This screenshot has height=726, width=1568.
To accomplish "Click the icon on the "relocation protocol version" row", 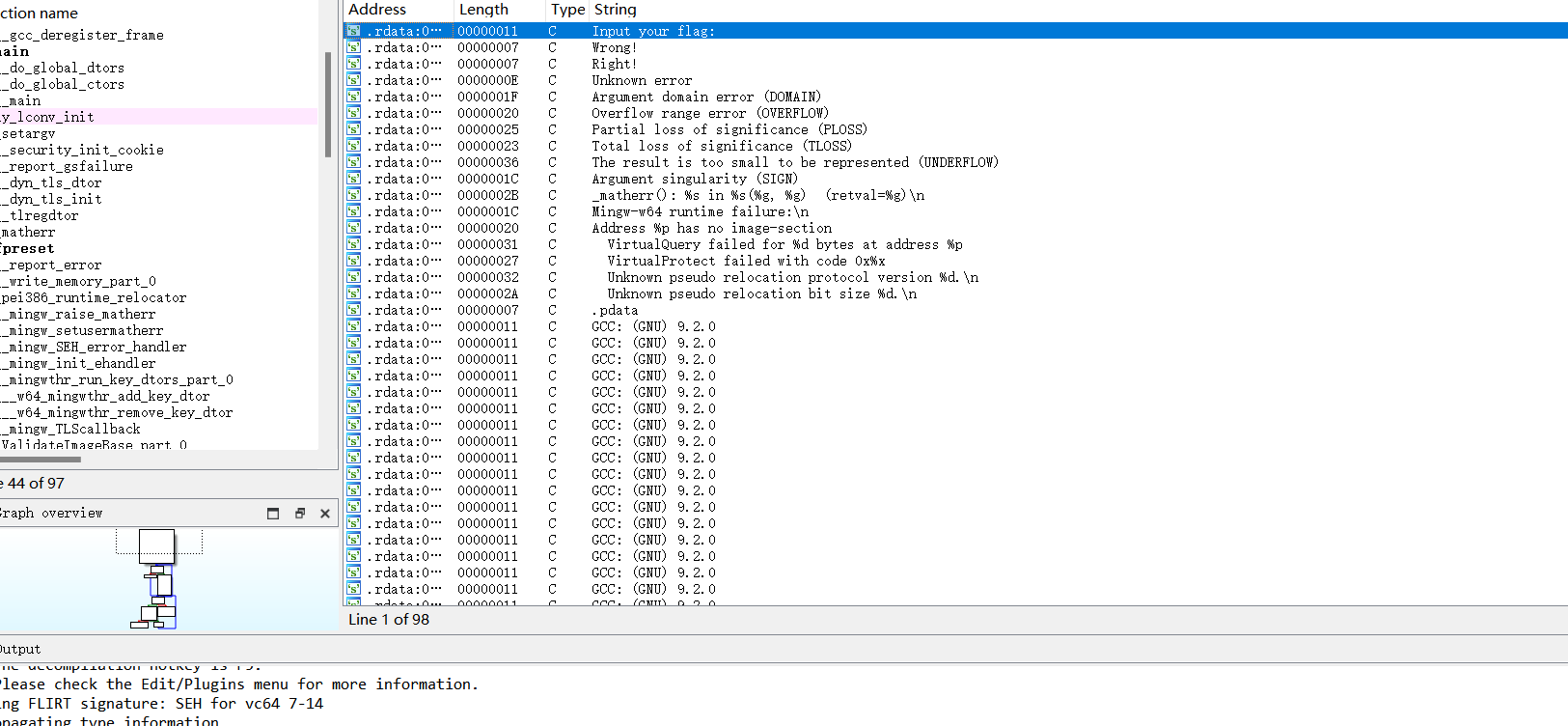I will tap(354, 277).
